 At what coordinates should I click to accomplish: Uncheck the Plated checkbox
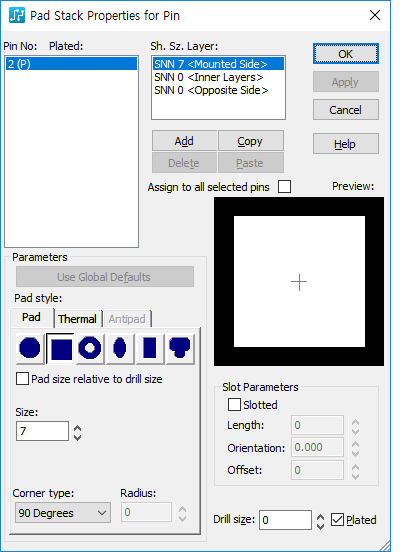click(337, 520)
